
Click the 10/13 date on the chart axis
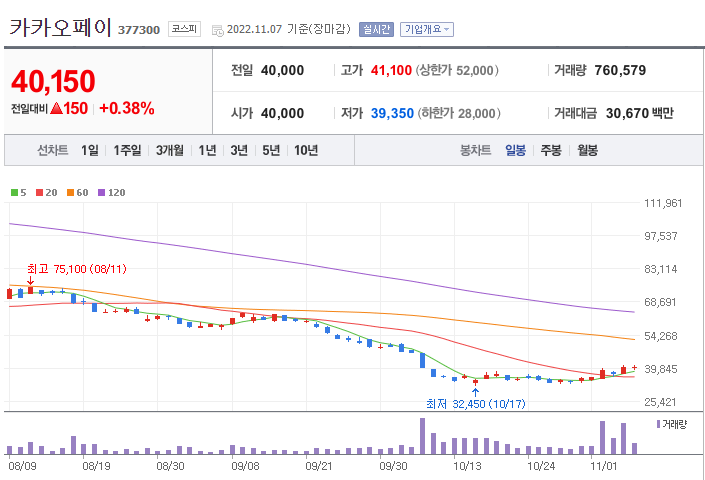467,466
